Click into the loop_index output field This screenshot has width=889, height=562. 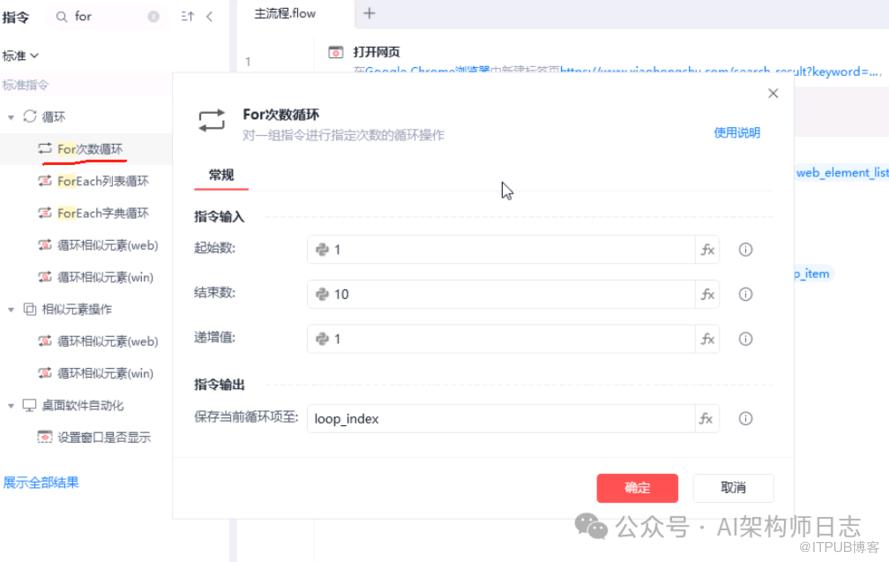501,419
